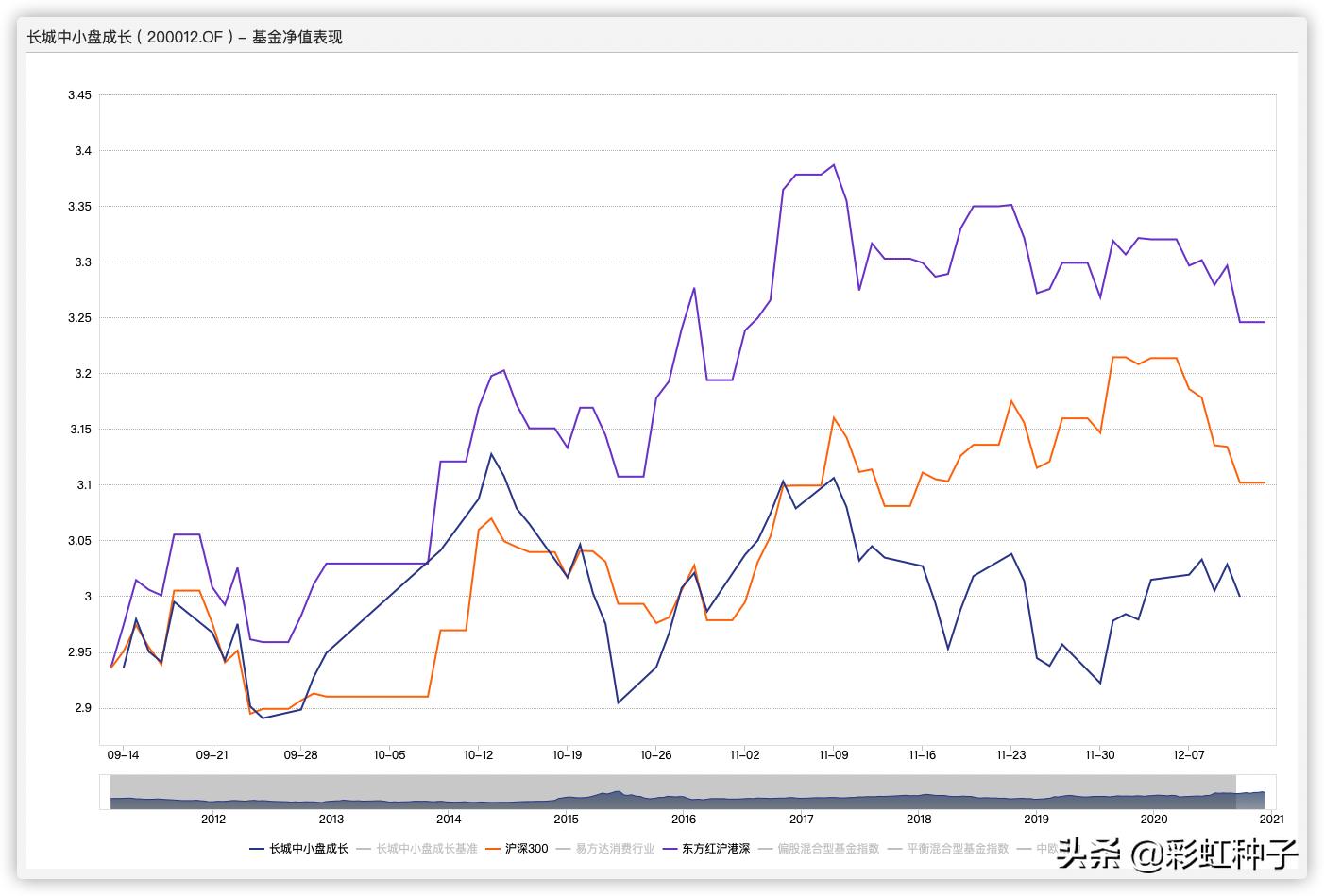
Task: Click the 2018 navigator year label
Action: point(919,820)
